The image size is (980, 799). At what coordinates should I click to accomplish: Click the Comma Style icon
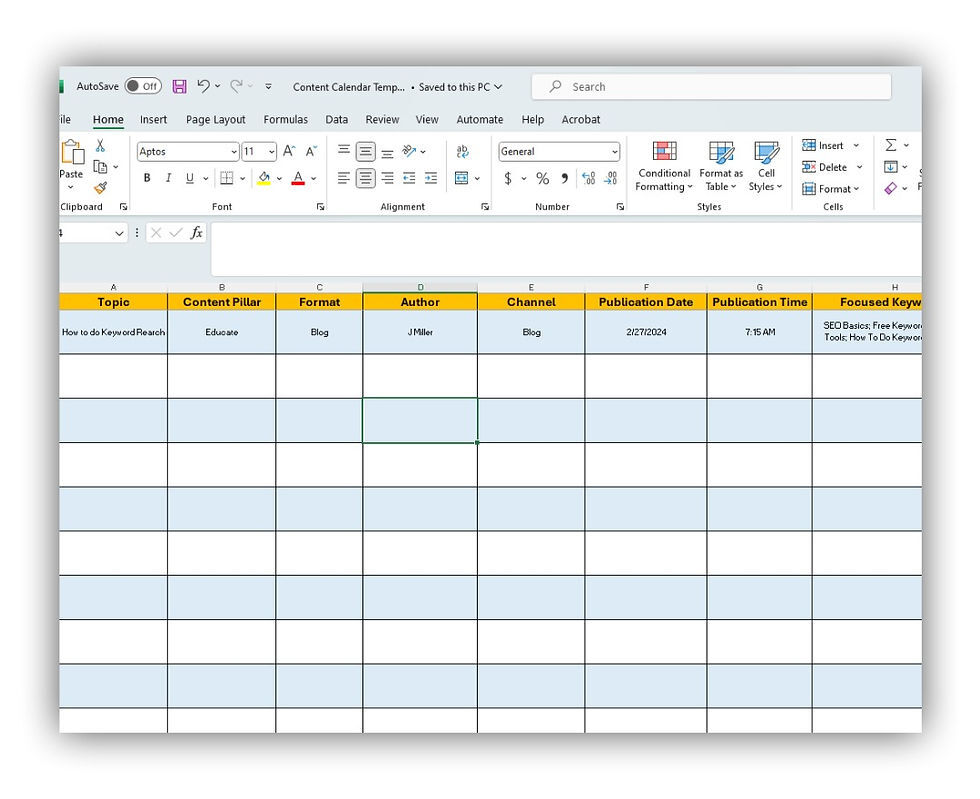click(x=565, y=178)
